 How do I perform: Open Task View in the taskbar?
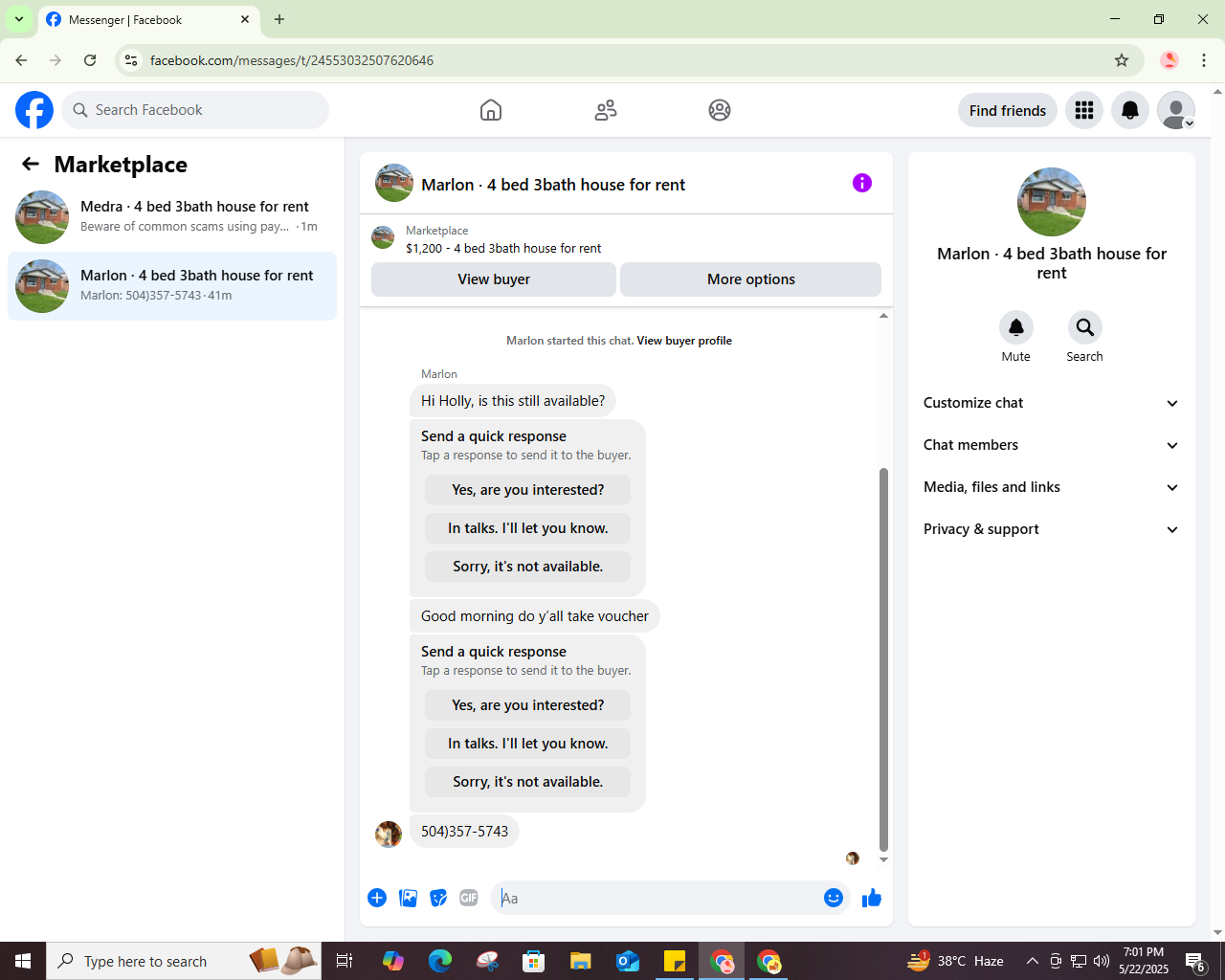coord(345,961)
